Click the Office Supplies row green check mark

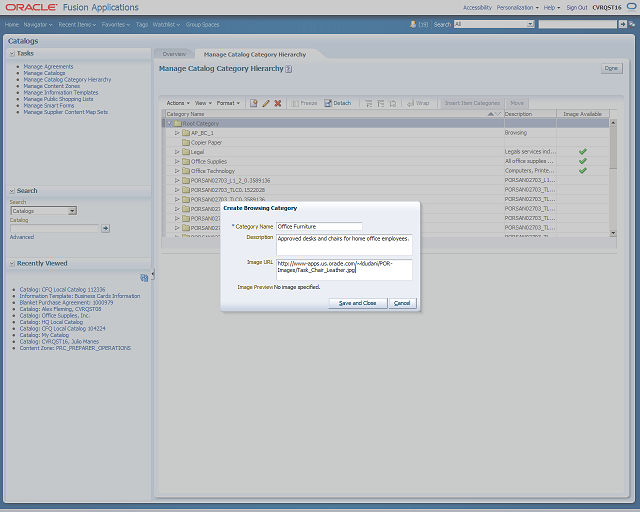pyautogui.click(x=582, y=161)
